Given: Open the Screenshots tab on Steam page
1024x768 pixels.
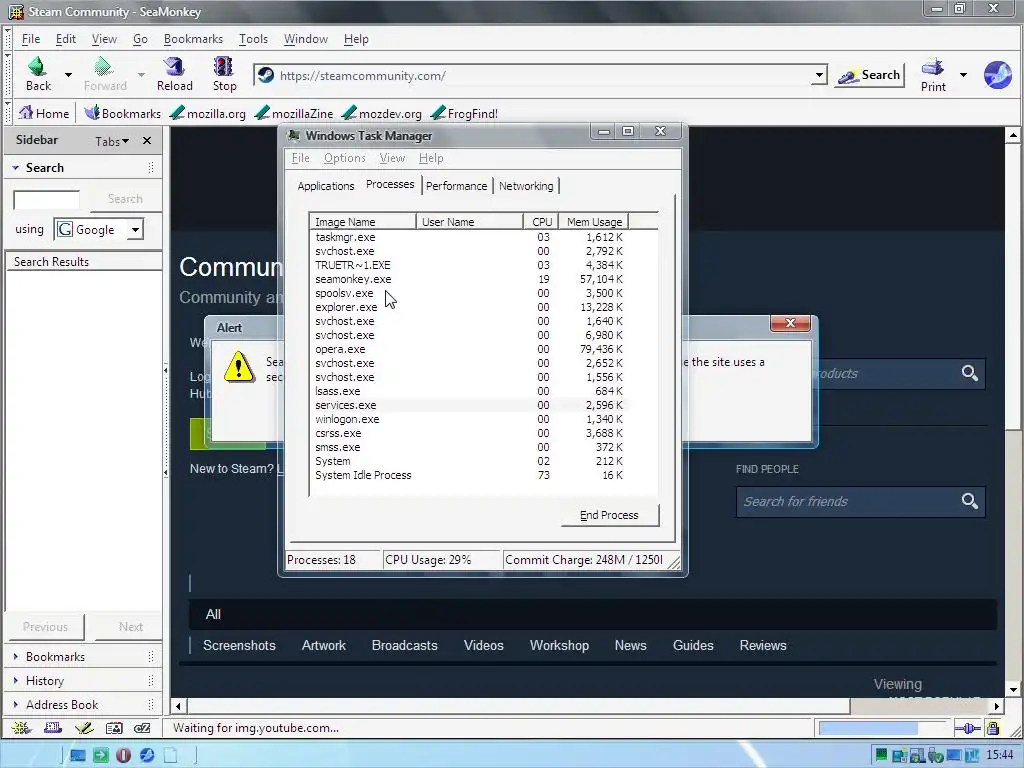Looking at the screenshot, I should coord(239,645).
